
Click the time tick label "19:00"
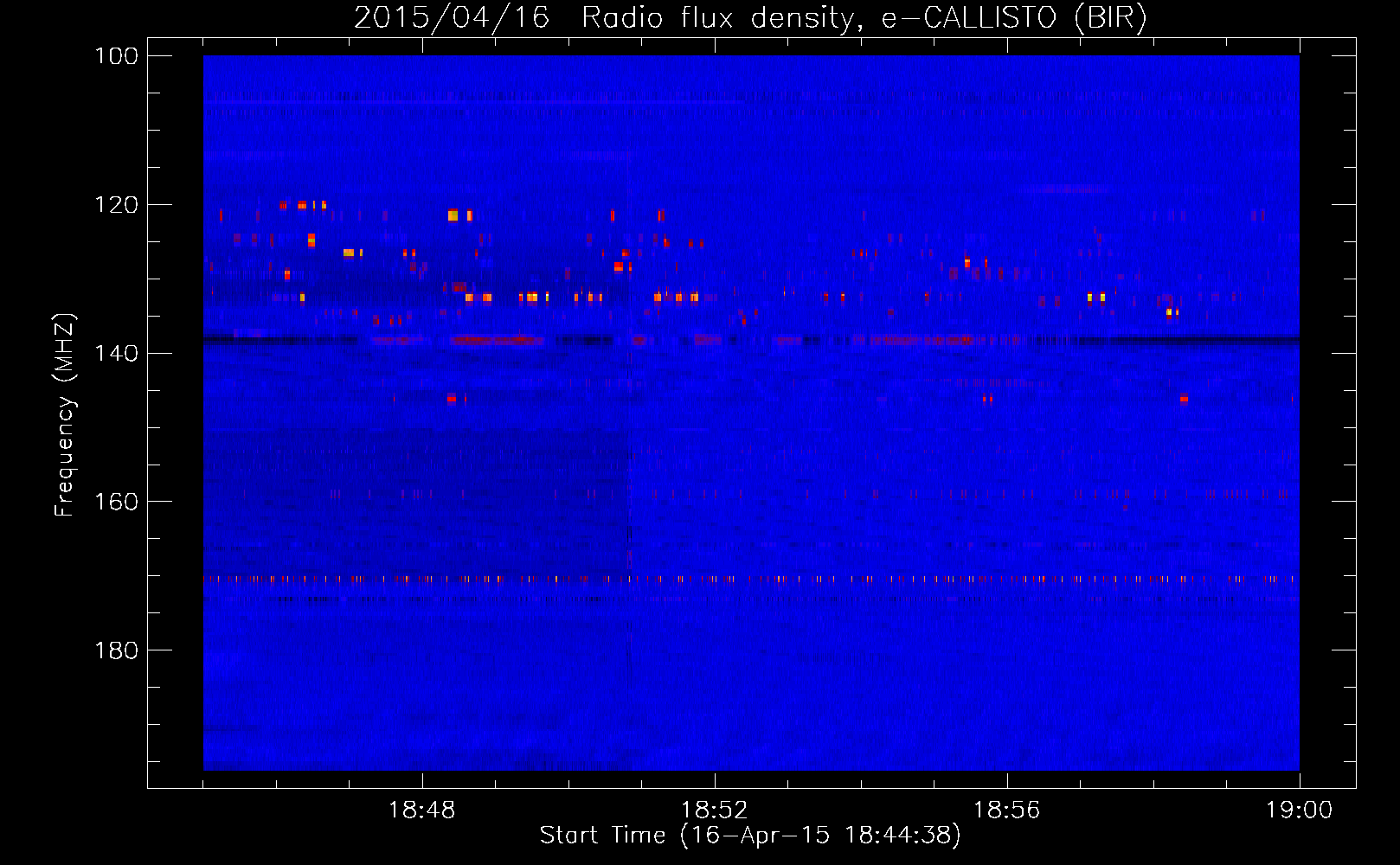[1300, 811]
